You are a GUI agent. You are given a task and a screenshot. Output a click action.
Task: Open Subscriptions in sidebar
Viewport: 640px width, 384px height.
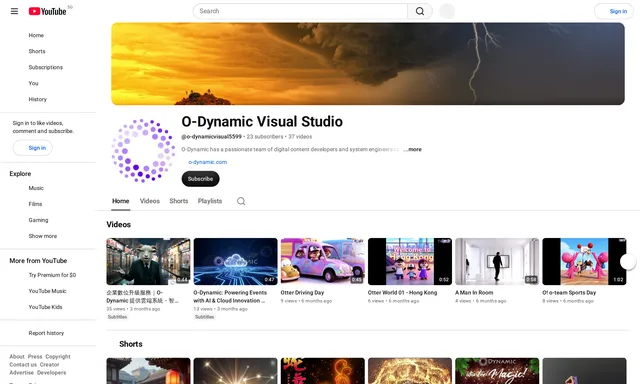click(46, 67)
